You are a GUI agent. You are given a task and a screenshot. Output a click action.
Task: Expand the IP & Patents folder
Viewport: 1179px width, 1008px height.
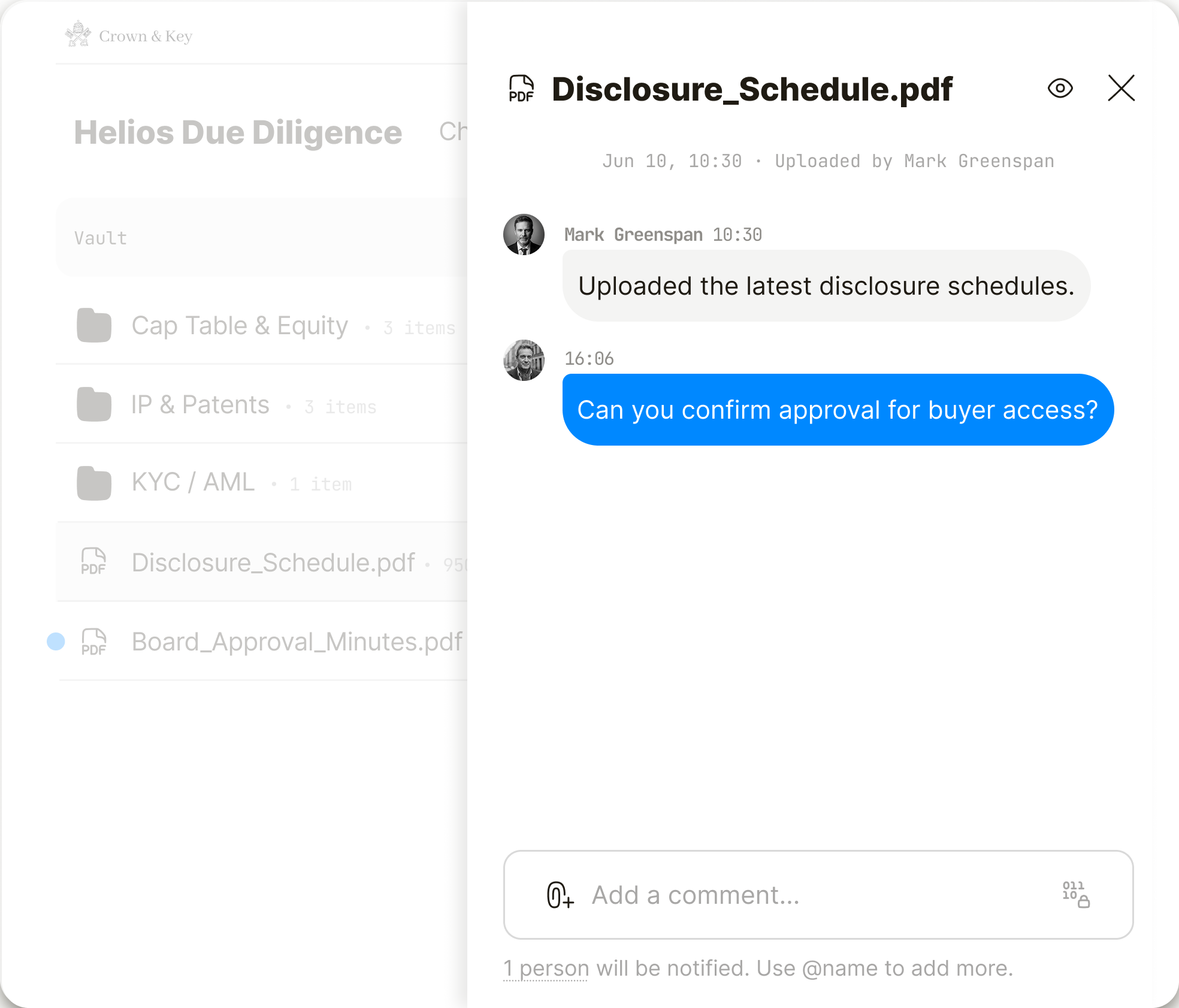[200, 404]
